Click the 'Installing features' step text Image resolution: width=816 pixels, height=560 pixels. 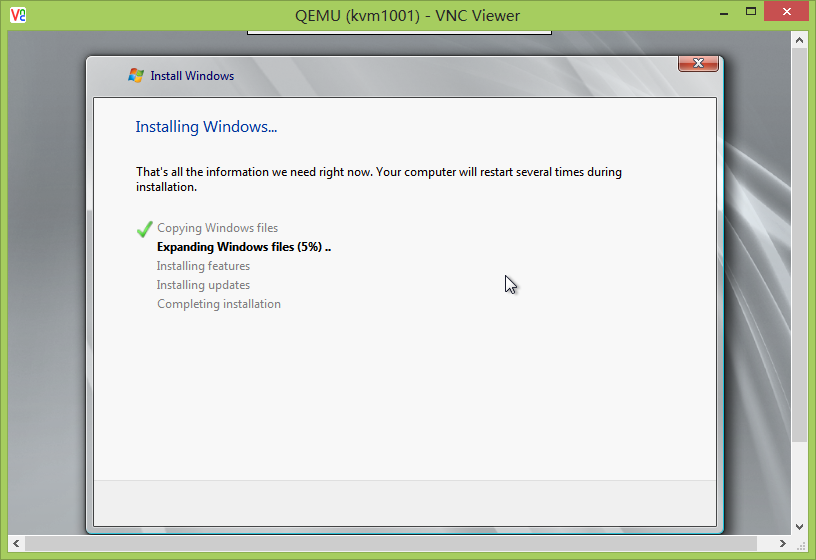(203, 266)
